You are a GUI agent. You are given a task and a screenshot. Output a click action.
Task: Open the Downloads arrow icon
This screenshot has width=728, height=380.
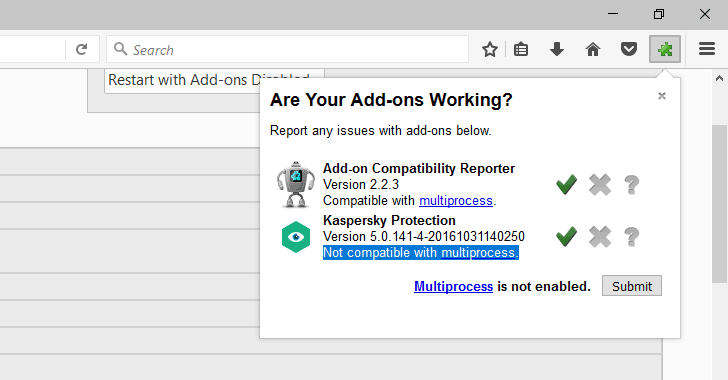557,49
